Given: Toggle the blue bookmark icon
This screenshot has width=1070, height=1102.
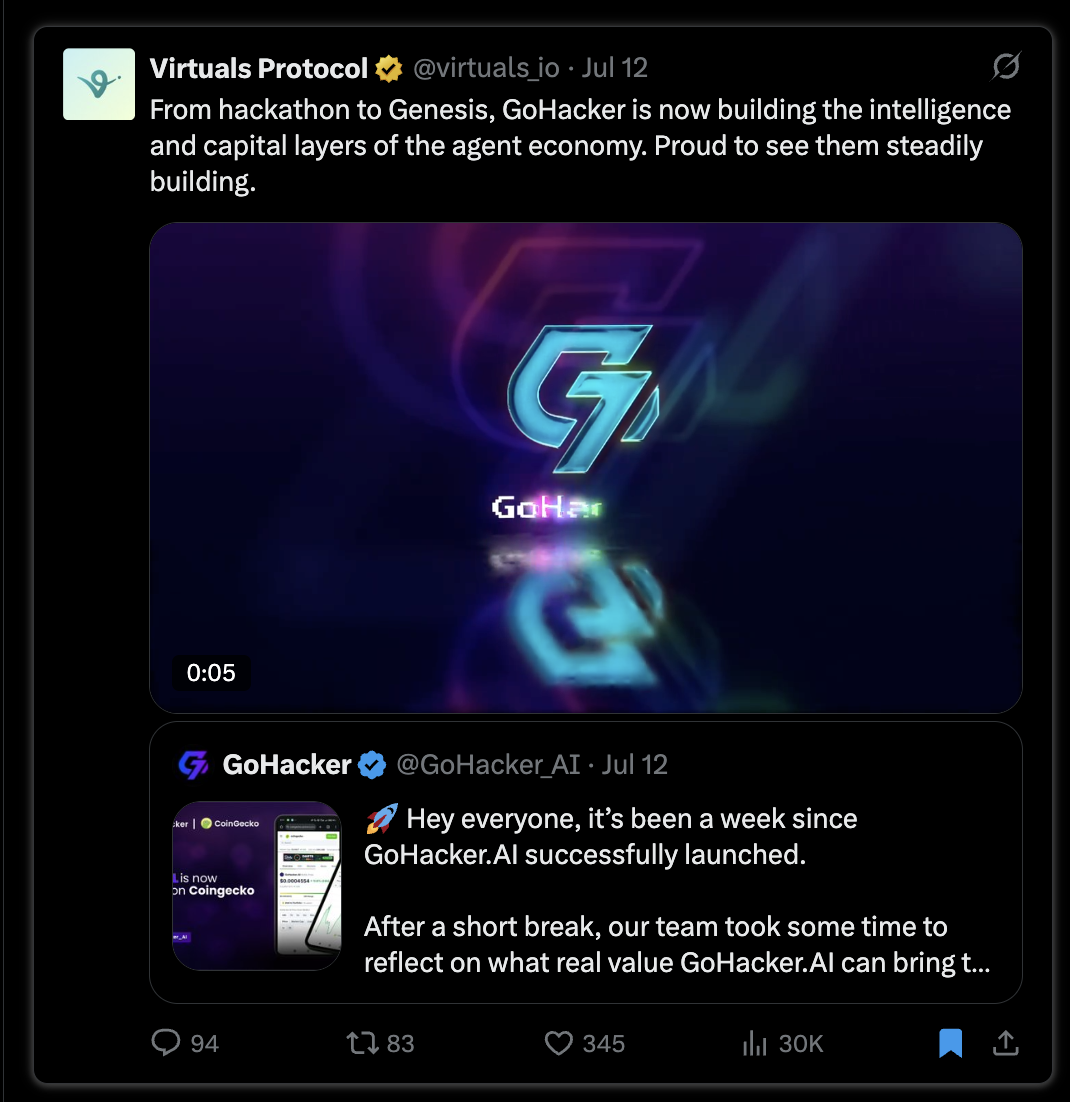Looking at the screenshot, I should tap(950, 1043).
